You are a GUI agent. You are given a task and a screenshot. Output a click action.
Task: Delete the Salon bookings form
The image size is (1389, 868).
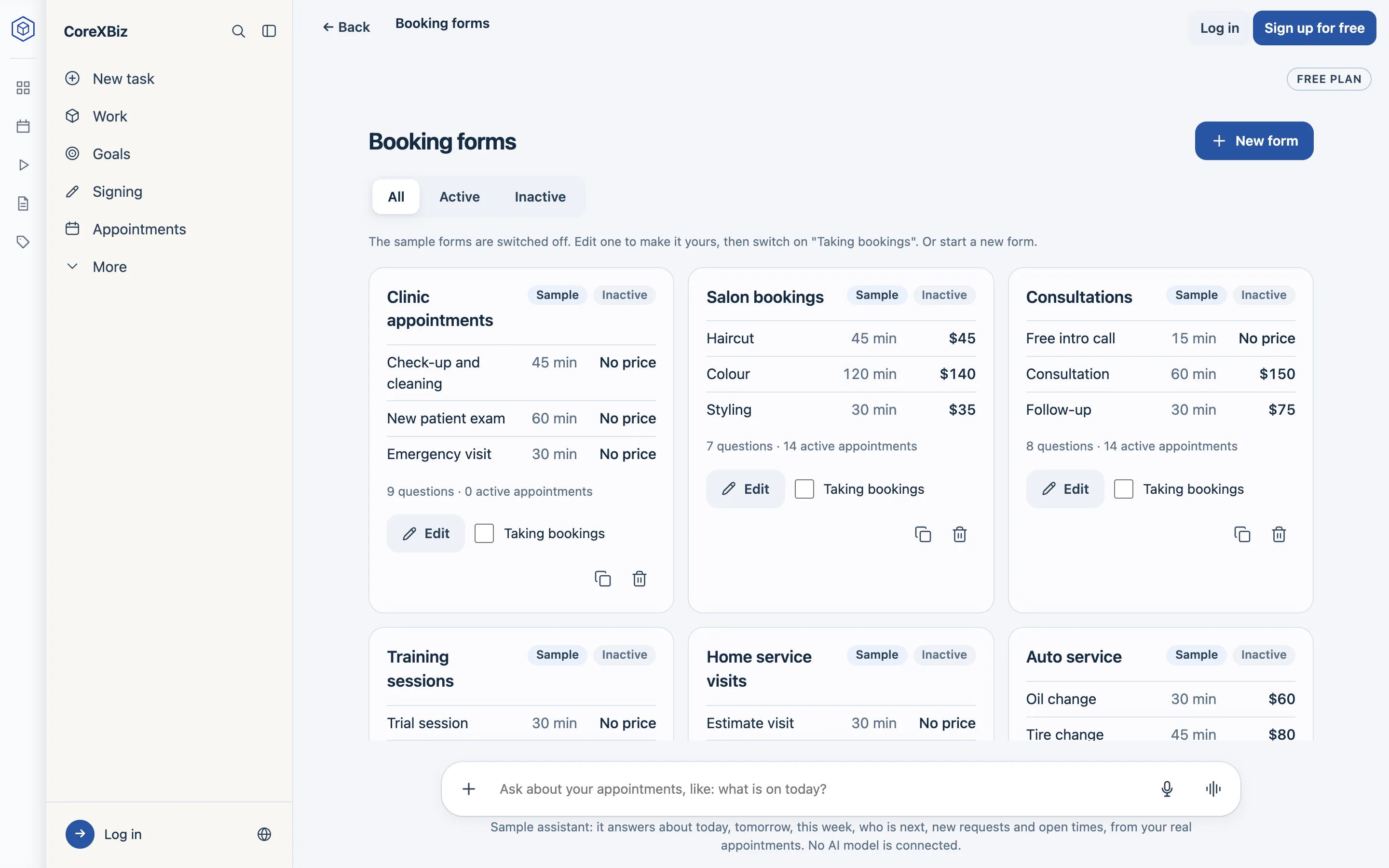point(960,534)
